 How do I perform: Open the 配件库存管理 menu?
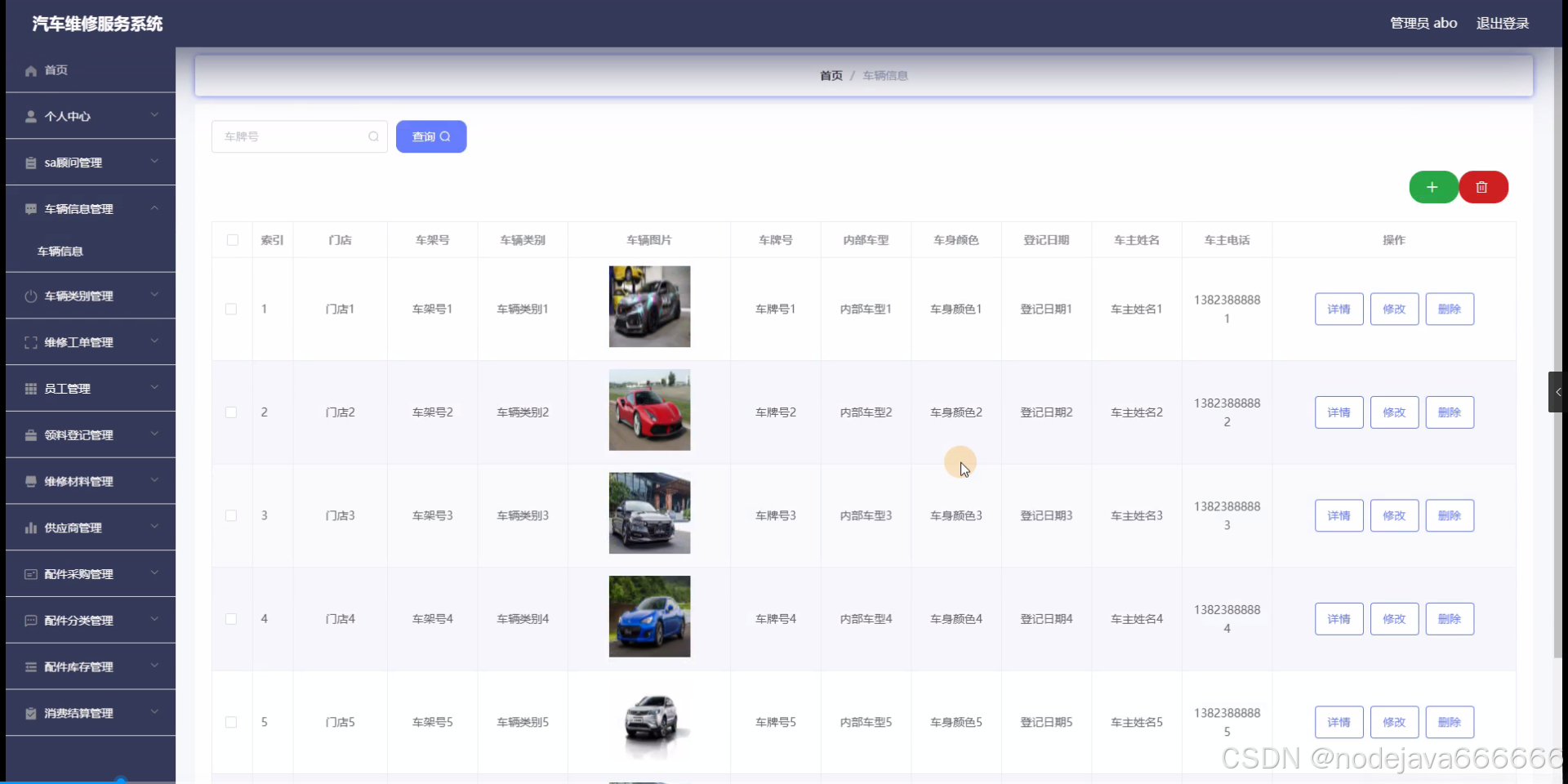[91, 667]
